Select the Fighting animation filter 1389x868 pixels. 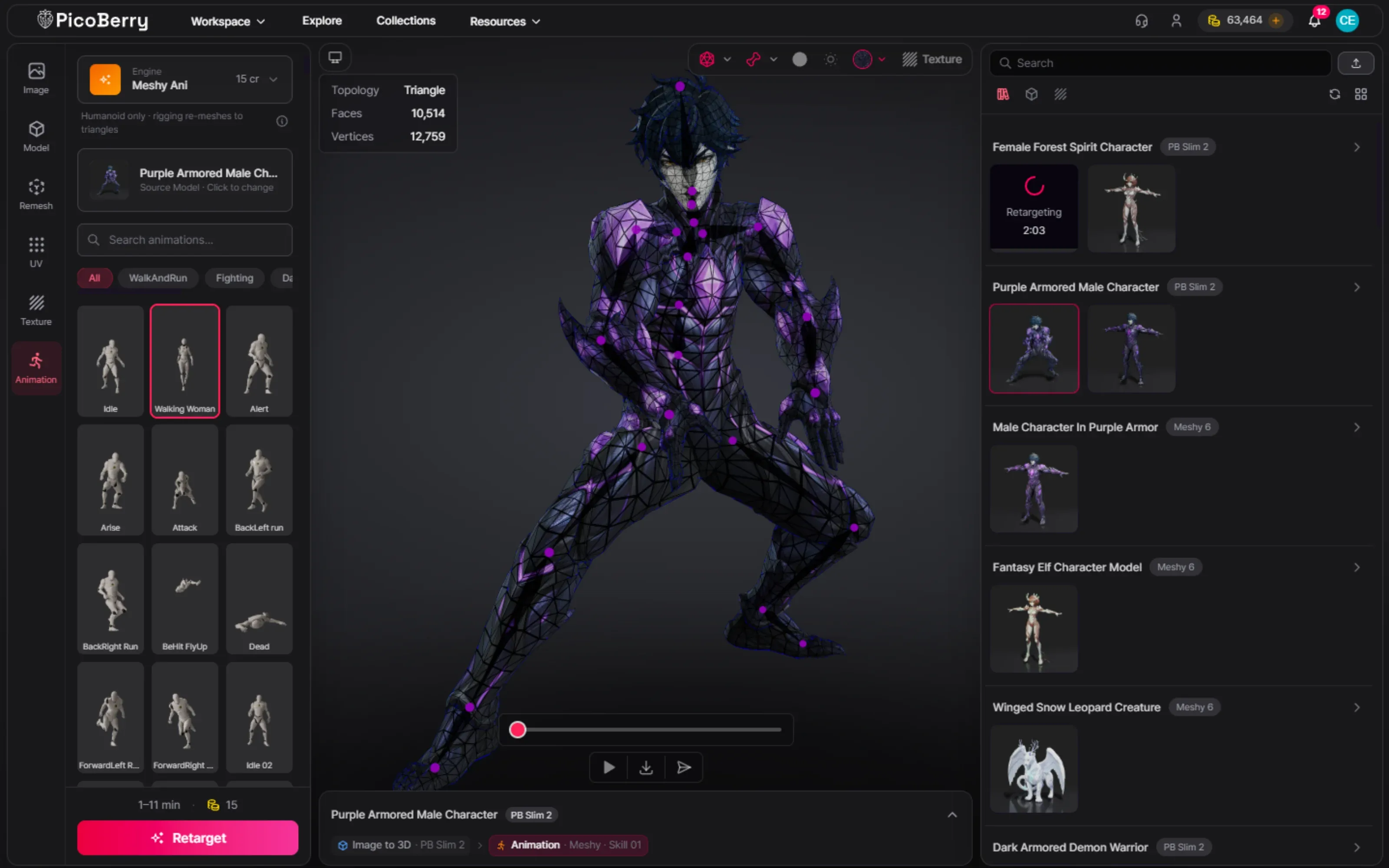tap(234, 278)
